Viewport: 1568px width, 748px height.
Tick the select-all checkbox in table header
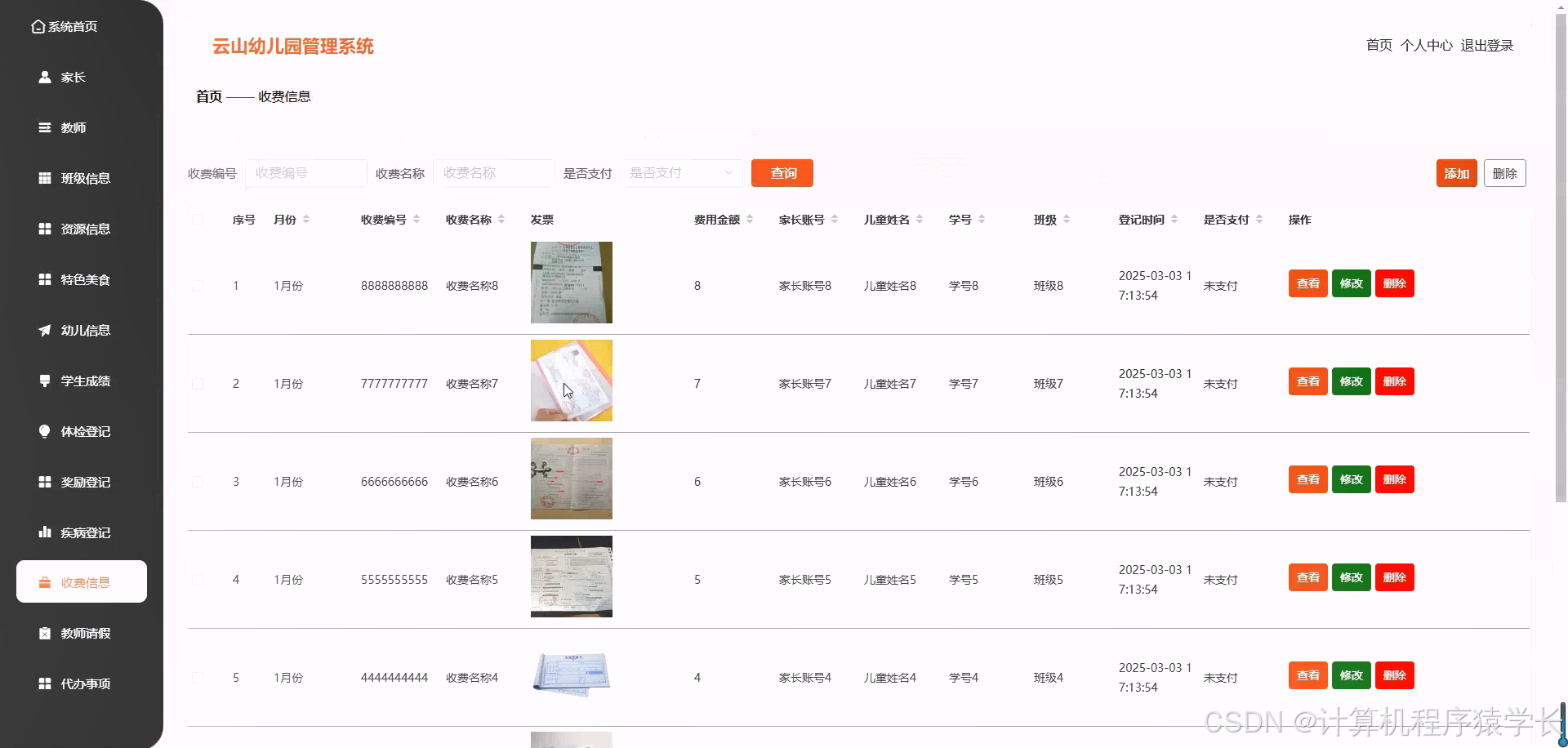(198, 220)
